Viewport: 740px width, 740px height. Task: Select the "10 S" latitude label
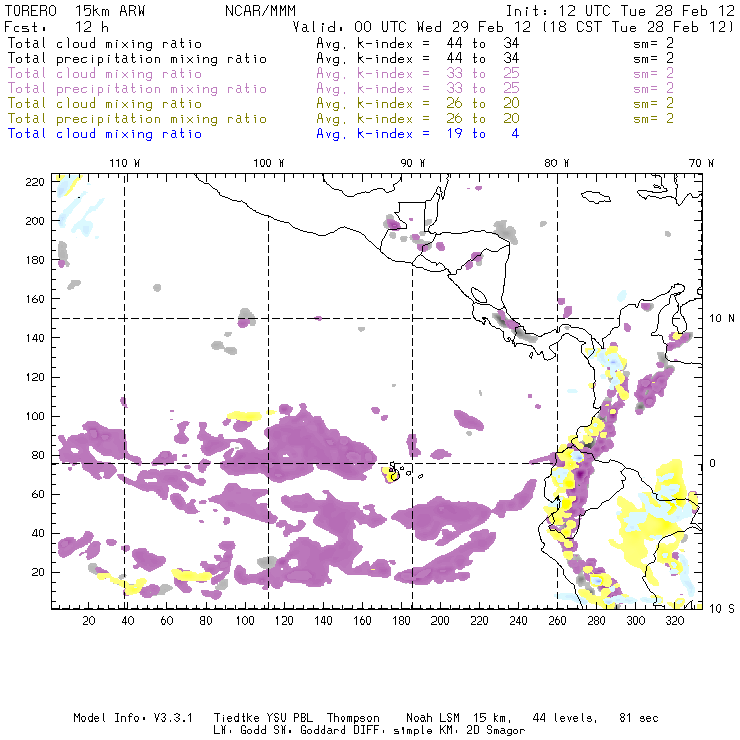point(722,609)
